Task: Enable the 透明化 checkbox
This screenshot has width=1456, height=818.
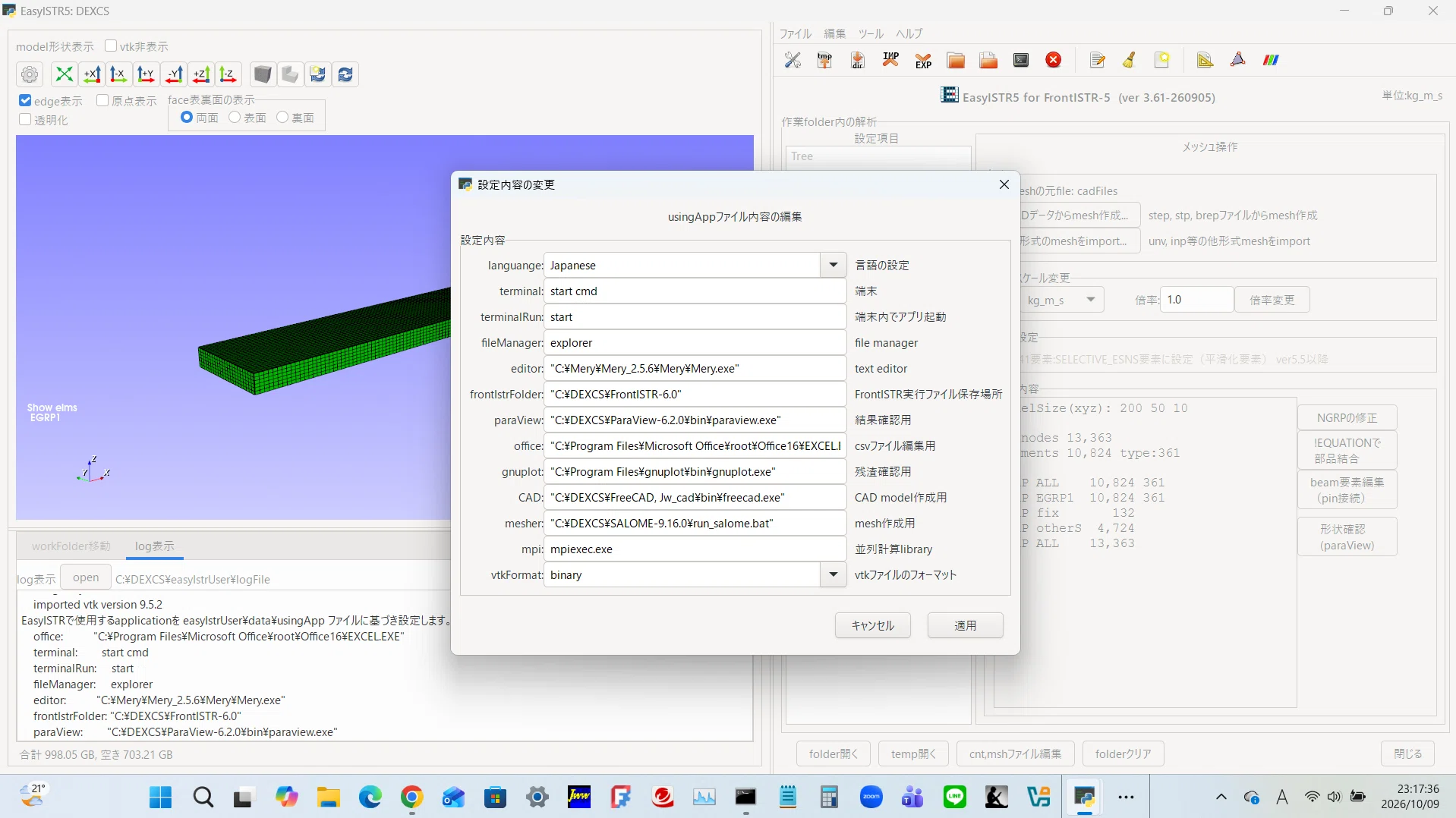Action: tap(25, 119)
